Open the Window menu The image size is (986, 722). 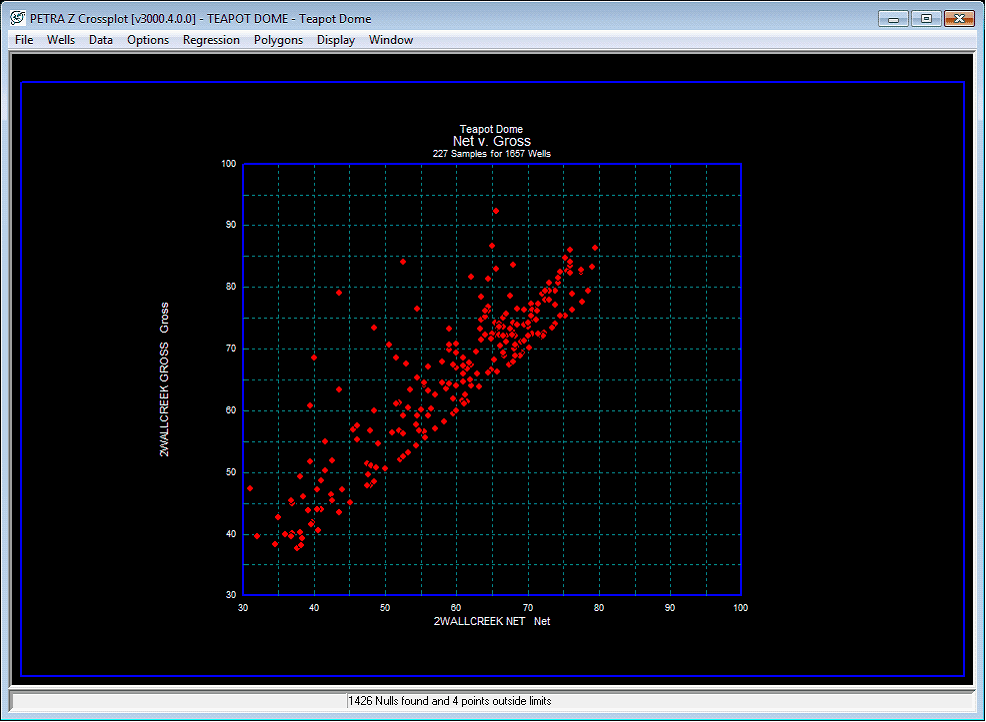pyautogui.click(x=390, y=39)
